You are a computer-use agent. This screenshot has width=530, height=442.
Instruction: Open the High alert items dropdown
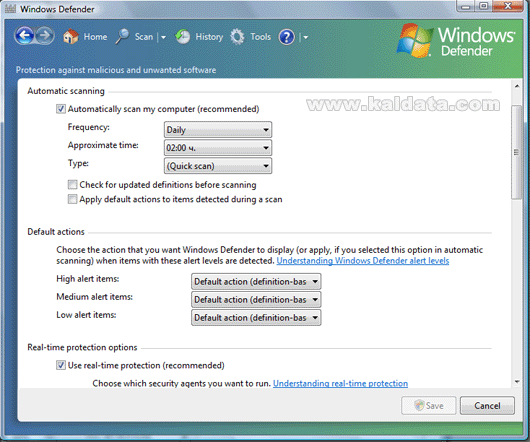coord(256,281)
